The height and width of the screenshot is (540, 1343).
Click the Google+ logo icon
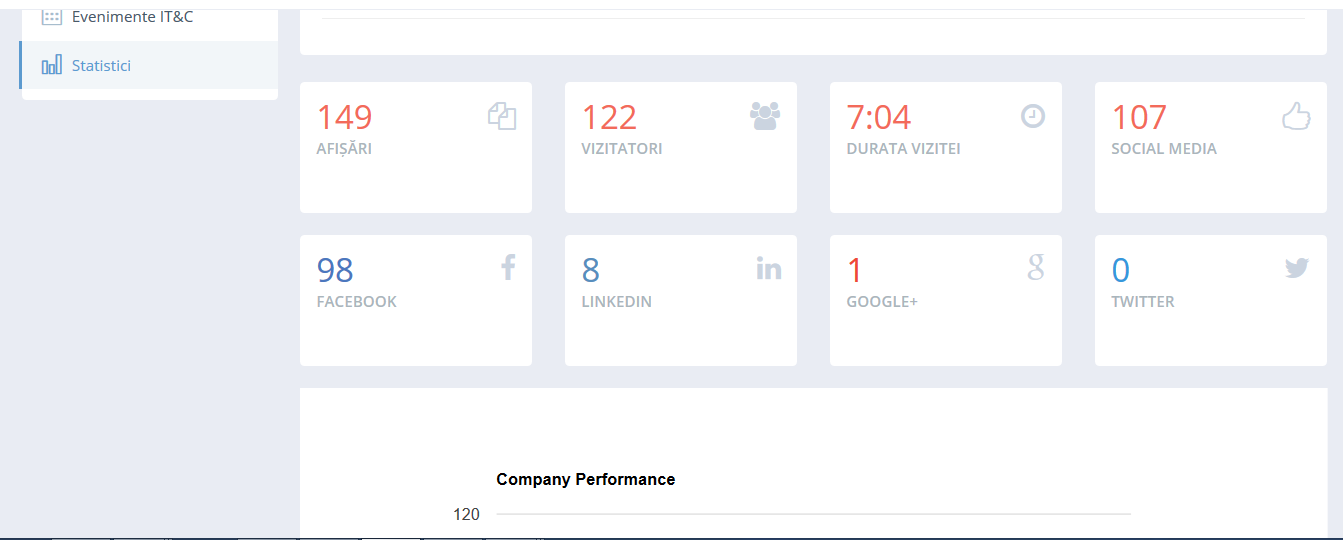pyautogui.click(x=1036, y=267)
